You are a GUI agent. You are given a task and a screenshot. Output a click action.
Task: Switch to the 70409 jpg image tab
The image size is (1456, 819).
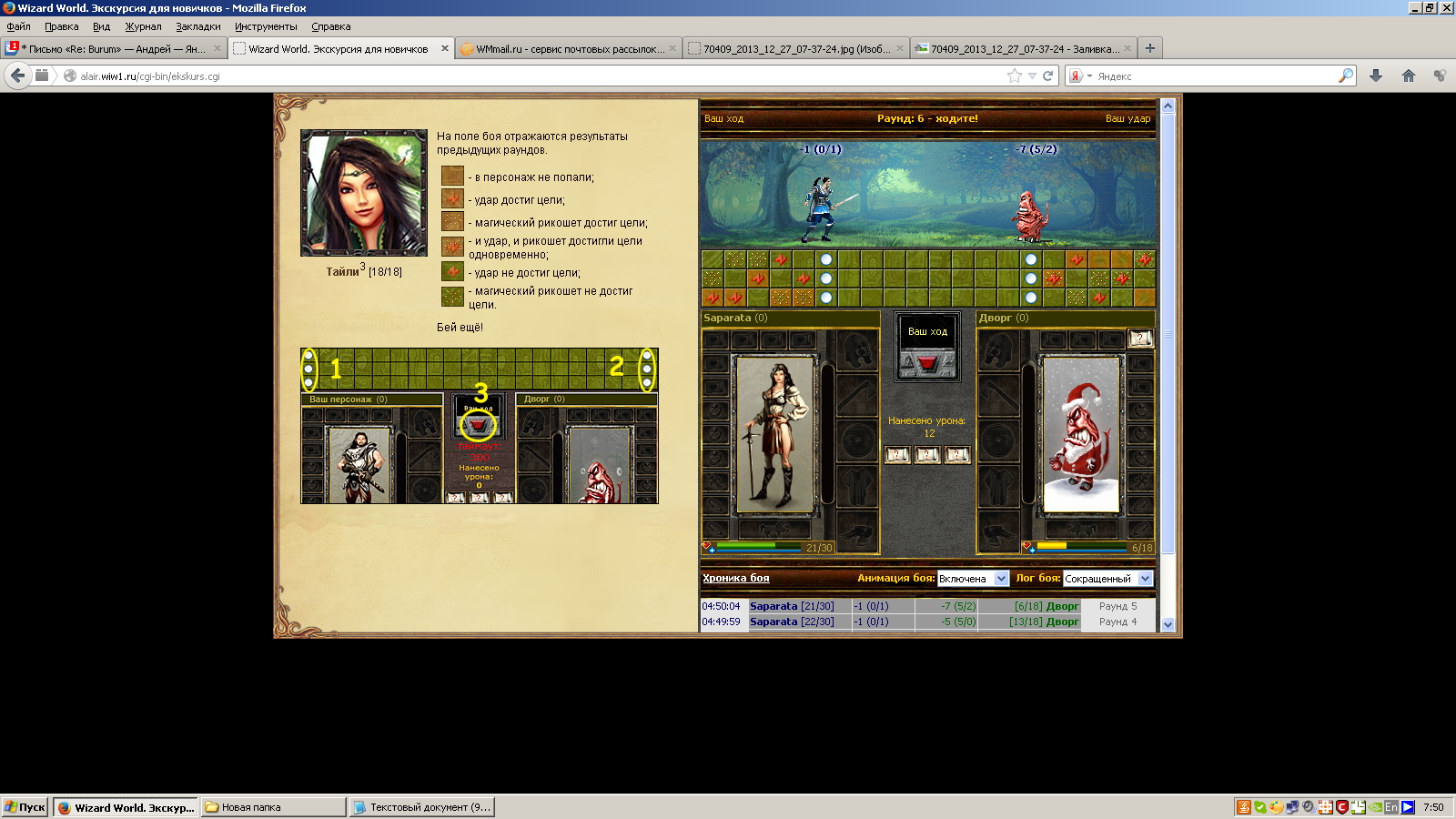click(796, 48)
